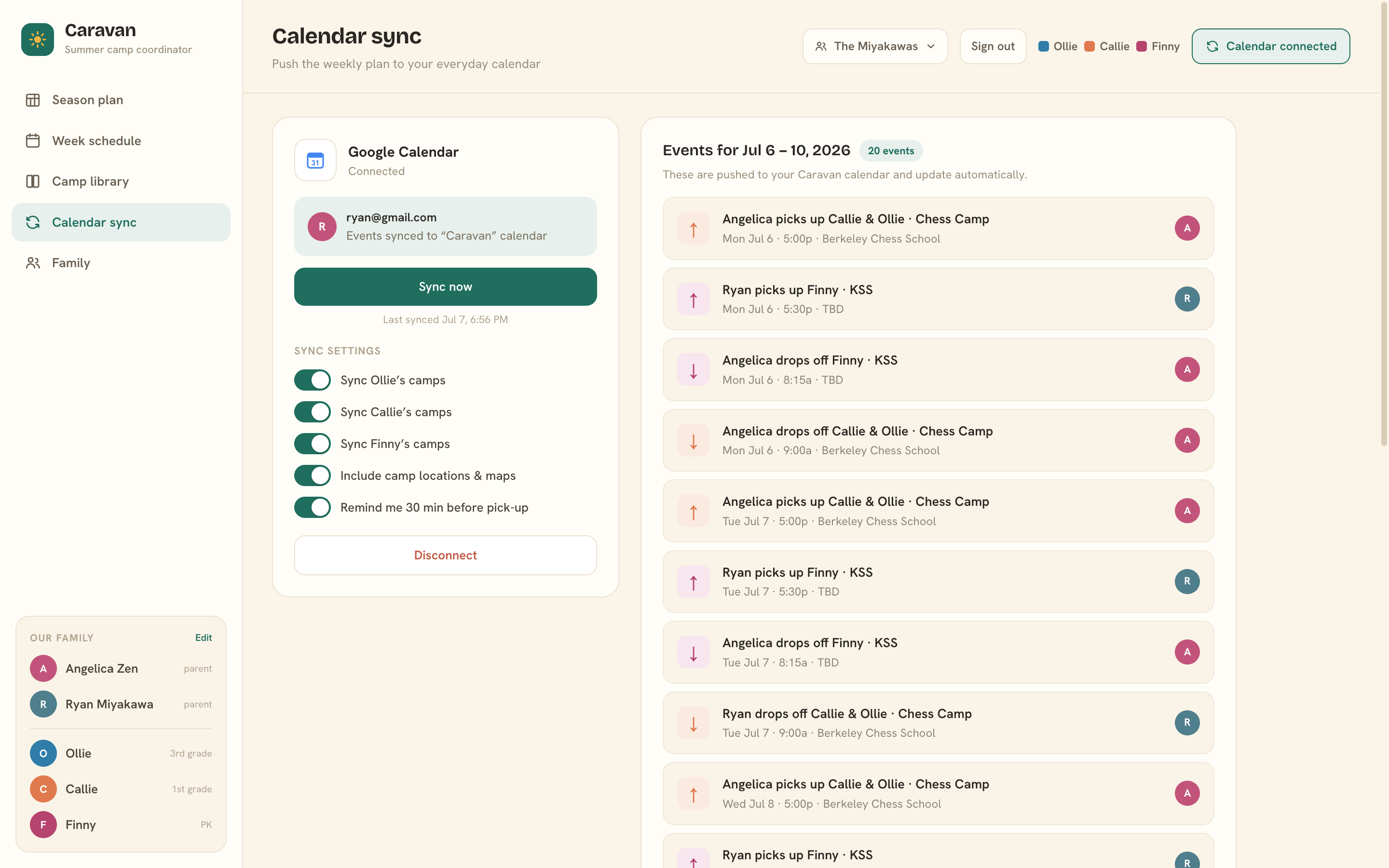The height and width of the screenshot is (868, 1389).
Task: Toggle Sync Ollie's camps switch
Action: 312,380
